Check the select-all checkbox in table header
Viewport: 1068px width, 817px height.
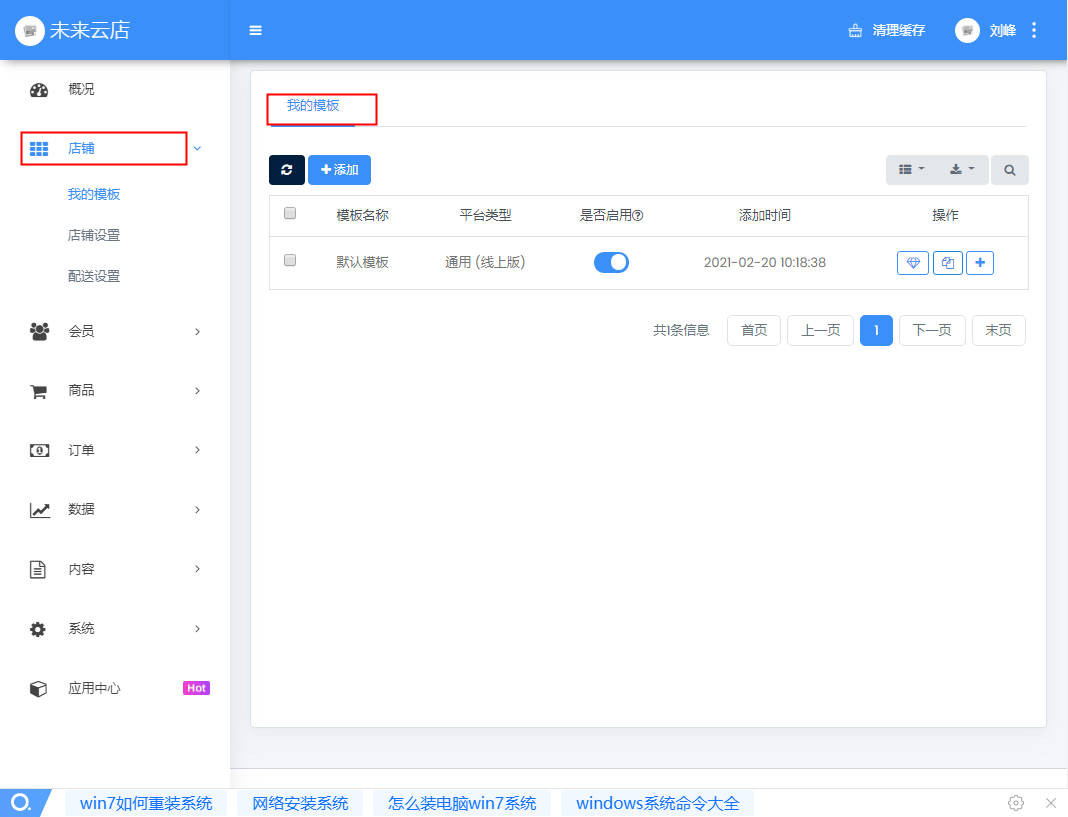(290, 213)
